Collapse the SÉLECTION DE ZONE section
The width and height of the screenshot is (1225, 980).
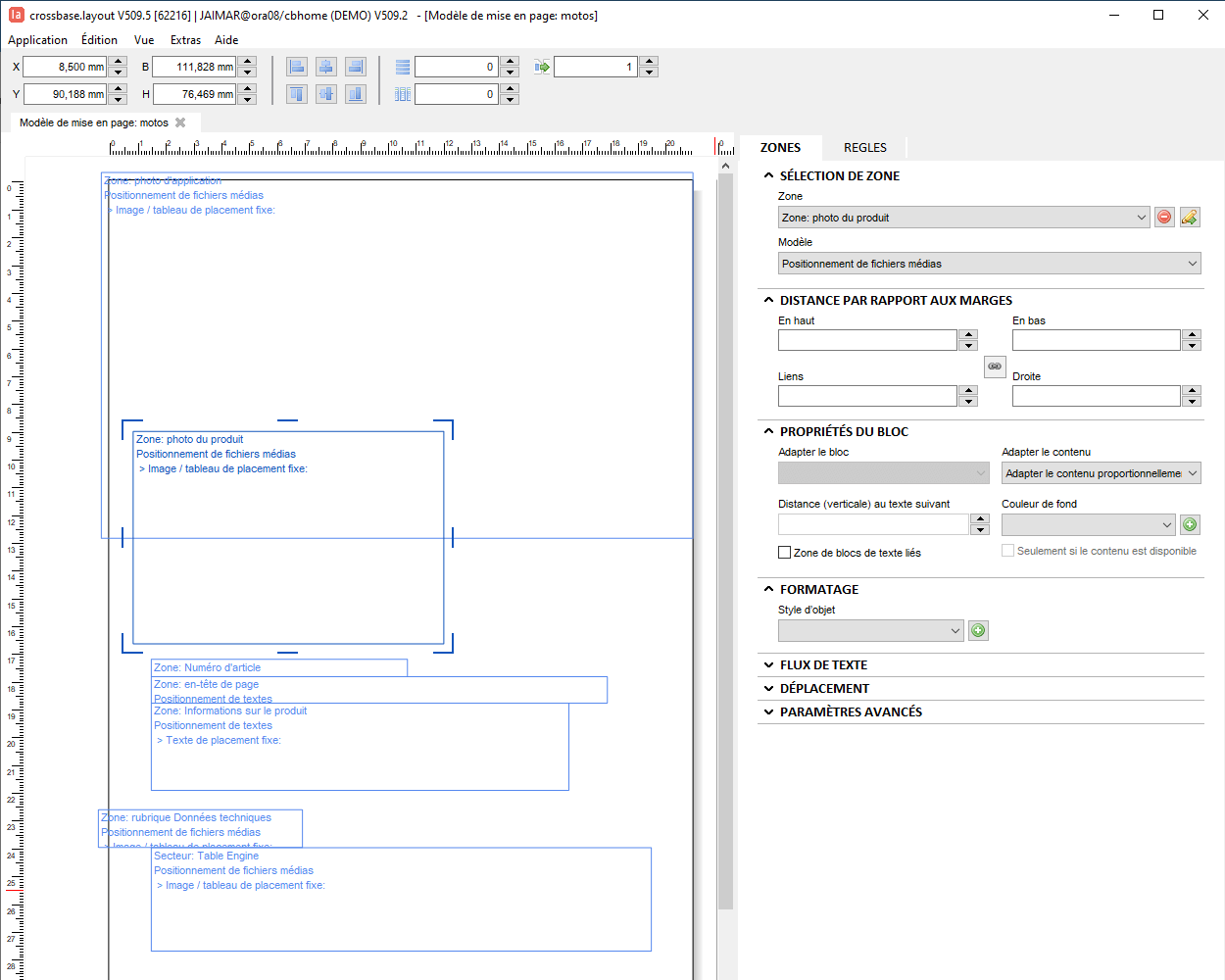pos(769,175)
